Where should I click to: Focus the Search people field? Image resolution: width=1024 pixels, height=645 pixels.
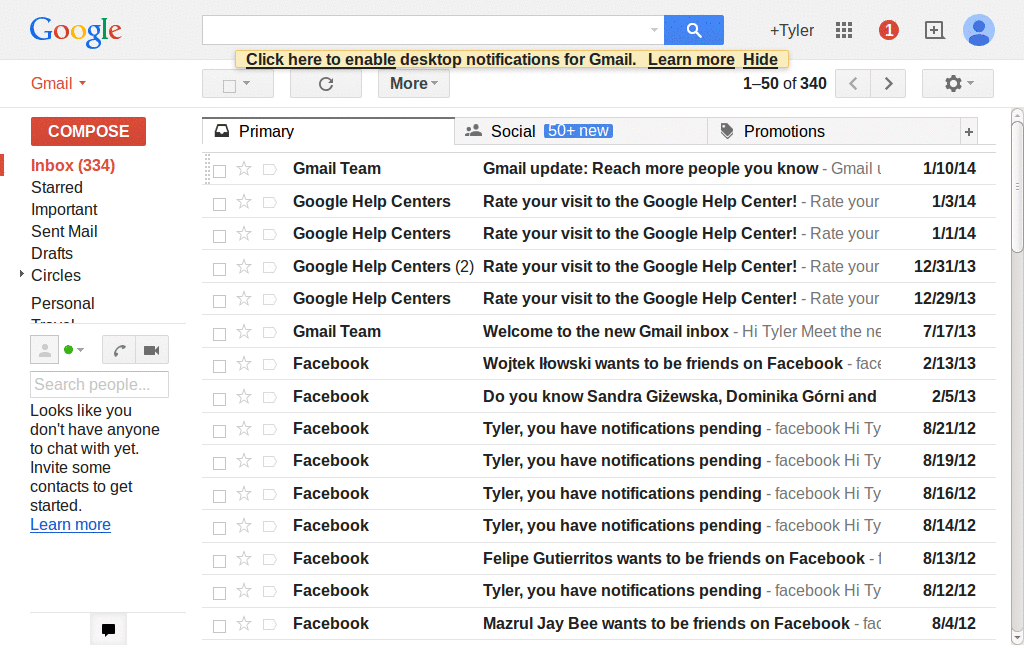coord(99,385)
